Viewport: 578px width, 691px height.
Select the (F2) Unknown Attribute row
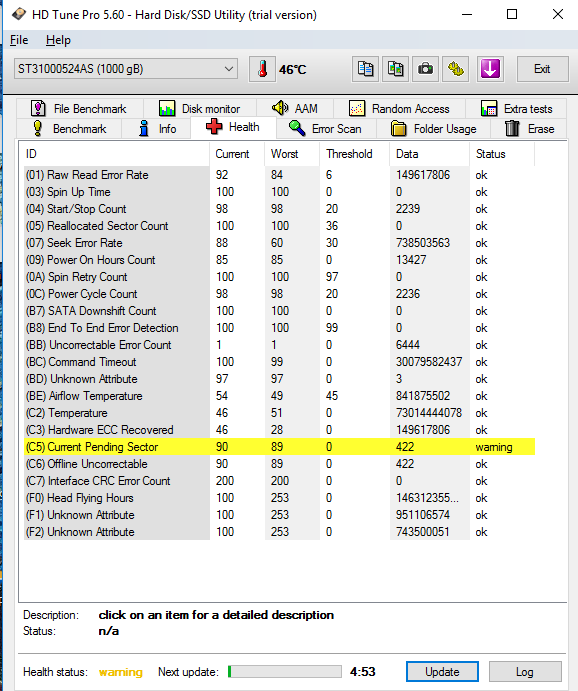point(279,532)
